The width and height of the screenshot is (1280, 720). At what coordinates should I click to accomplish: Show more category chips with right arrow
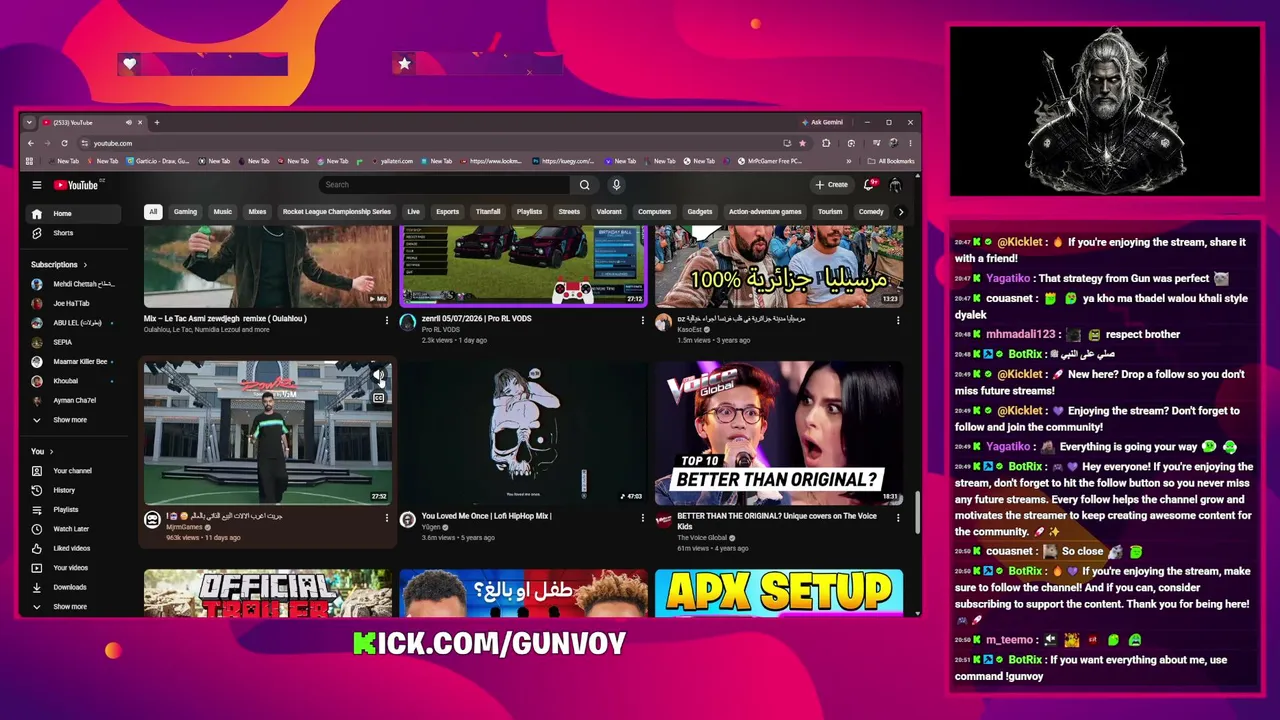(x=901, y=212)
